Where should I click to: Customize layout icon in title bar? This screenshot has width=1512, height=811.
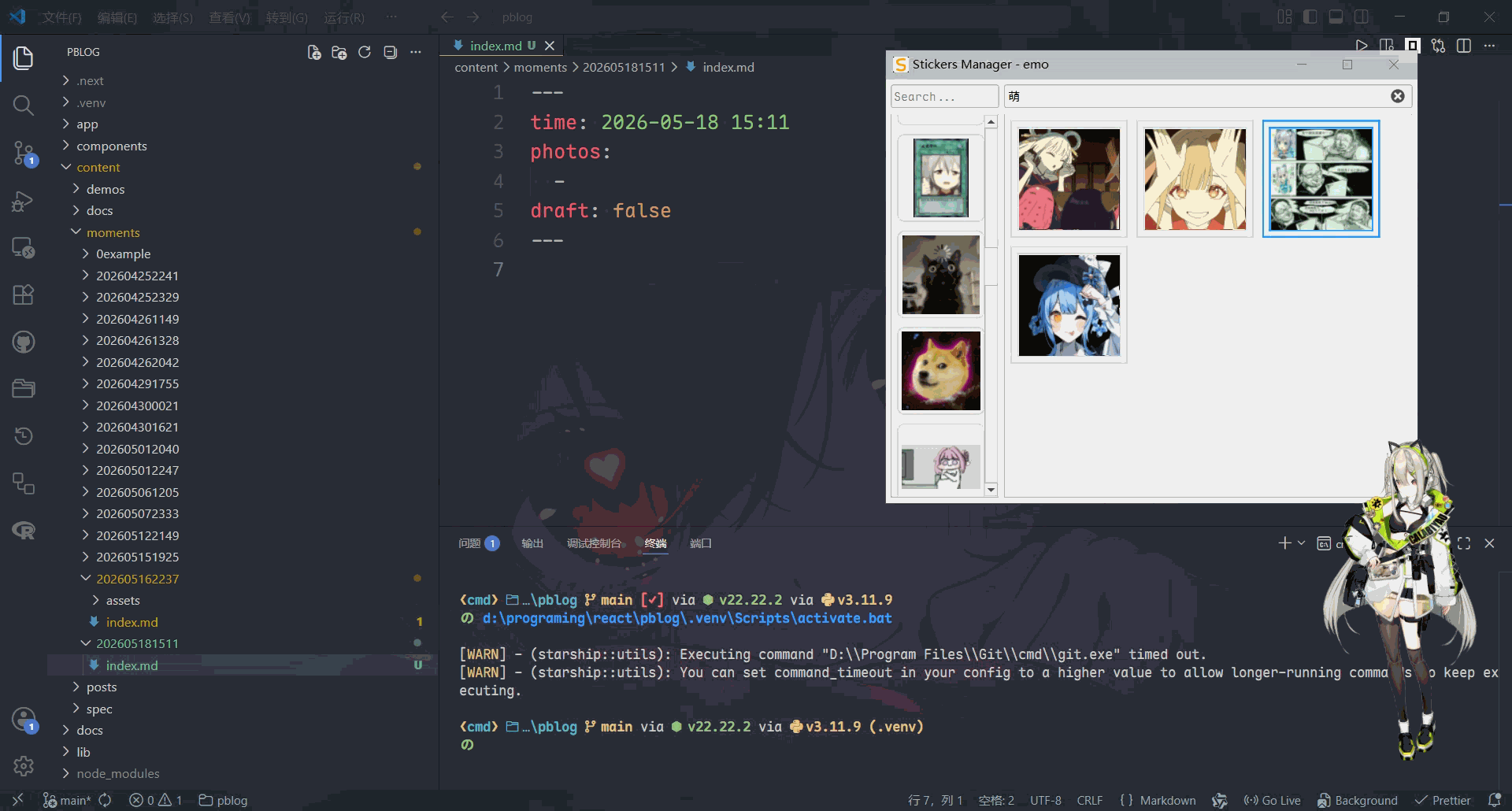coord(1284,17)
